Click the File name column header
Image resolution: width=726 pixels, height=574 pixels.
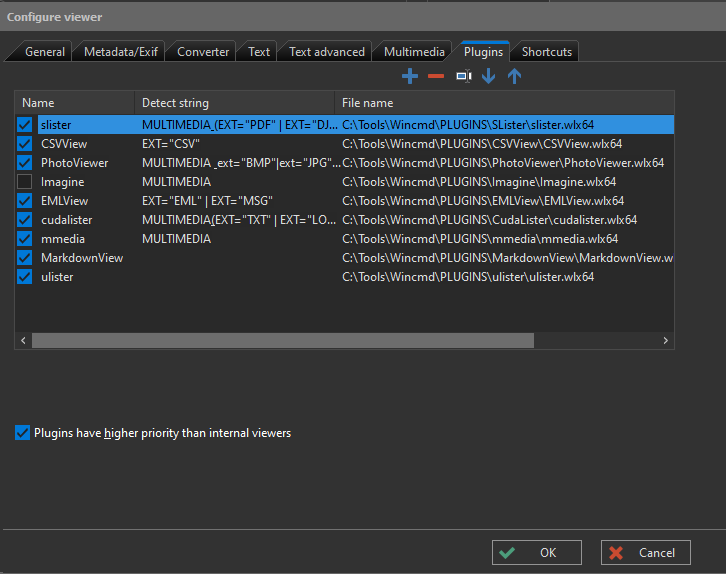504,103
